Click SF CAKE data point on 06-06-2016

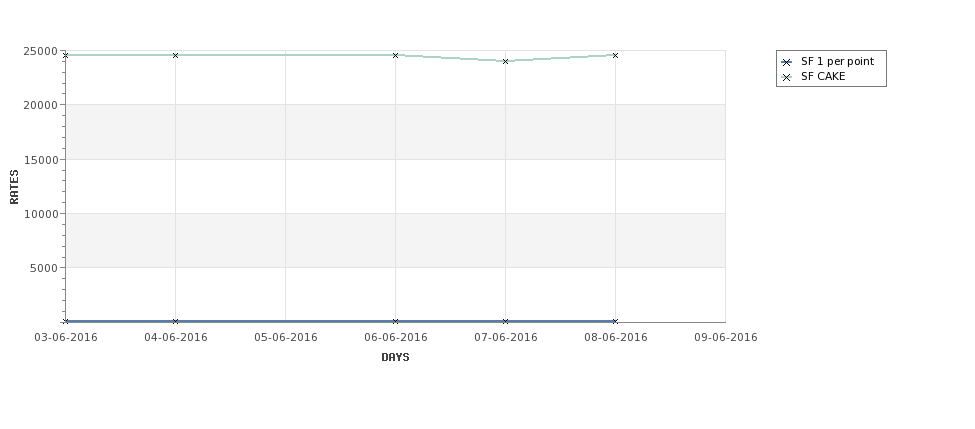pos(395,55)
